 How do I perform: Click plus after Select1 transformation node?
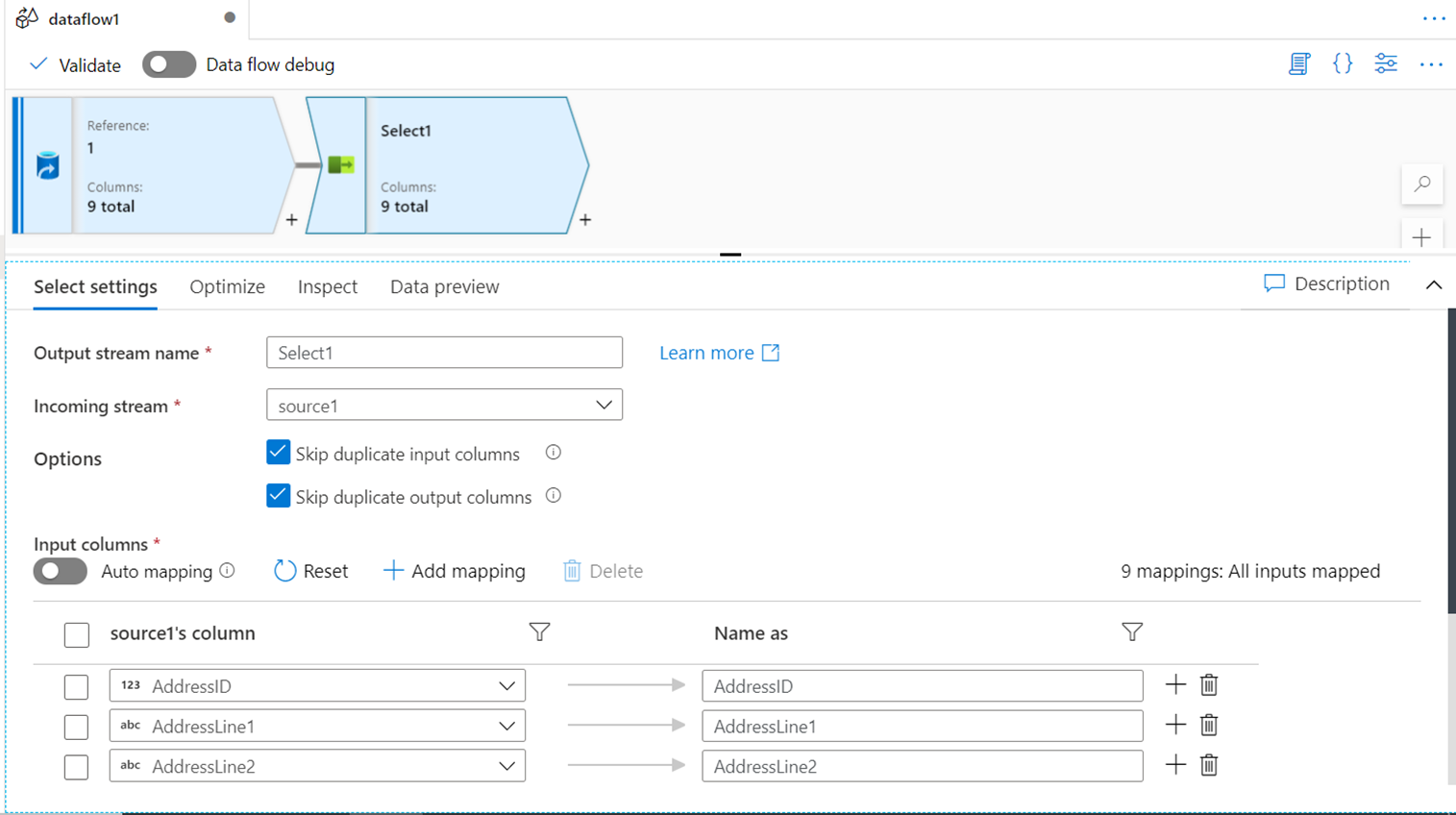click(x=585, y=220)
